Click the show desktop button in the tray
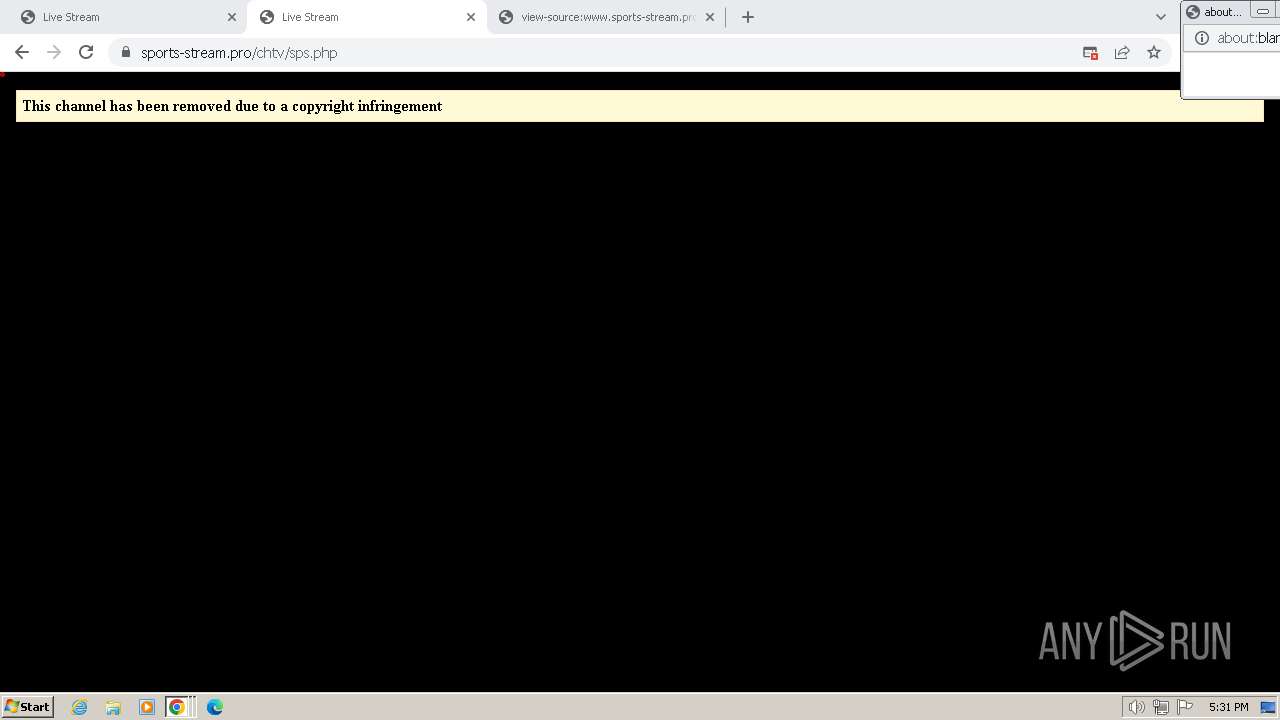The width and height of the screenshot is (1280, 720). click(x=1268, y=707)
